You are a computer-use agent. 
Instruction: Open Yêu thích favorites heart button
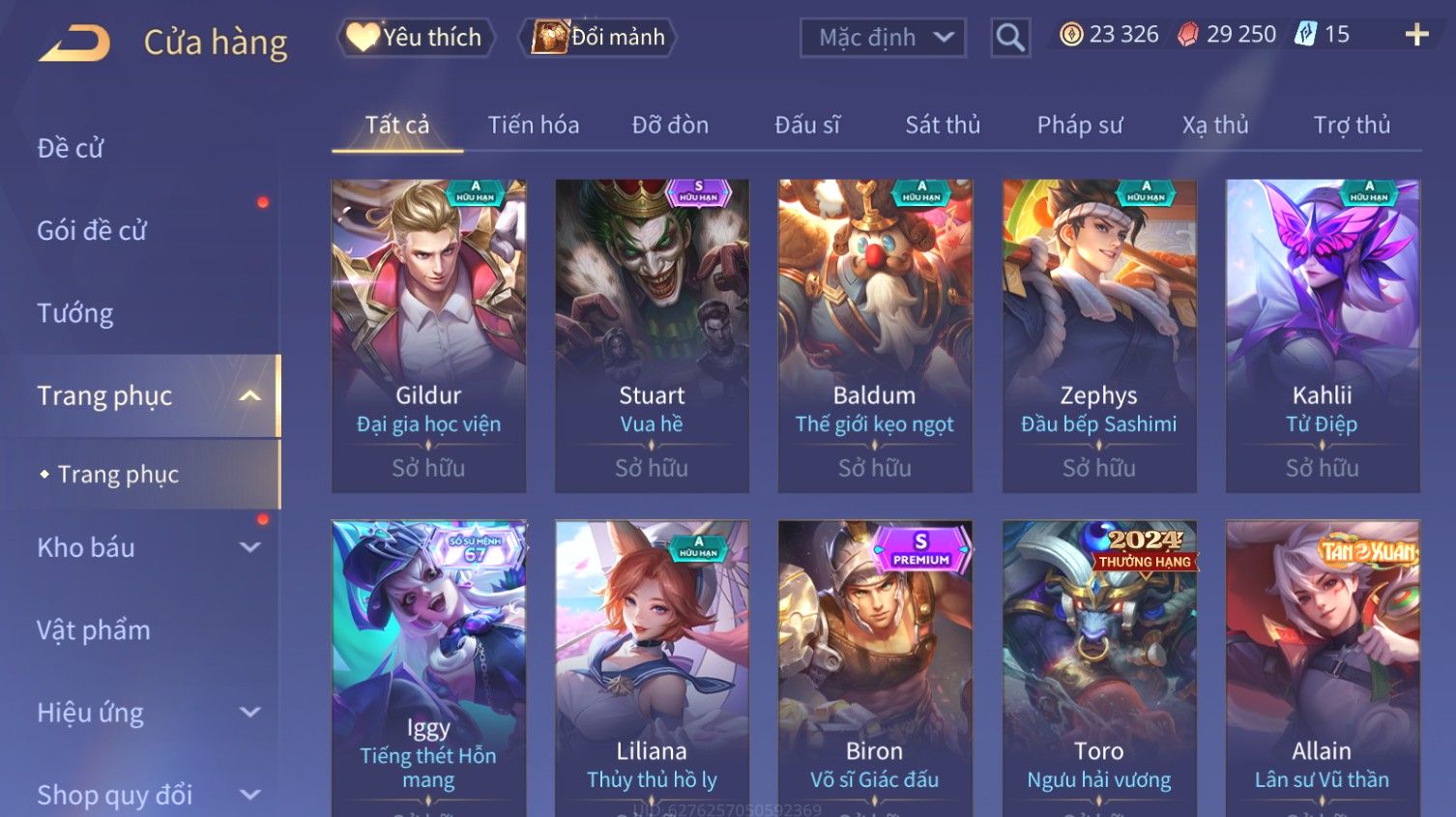(x=416, y=38)
